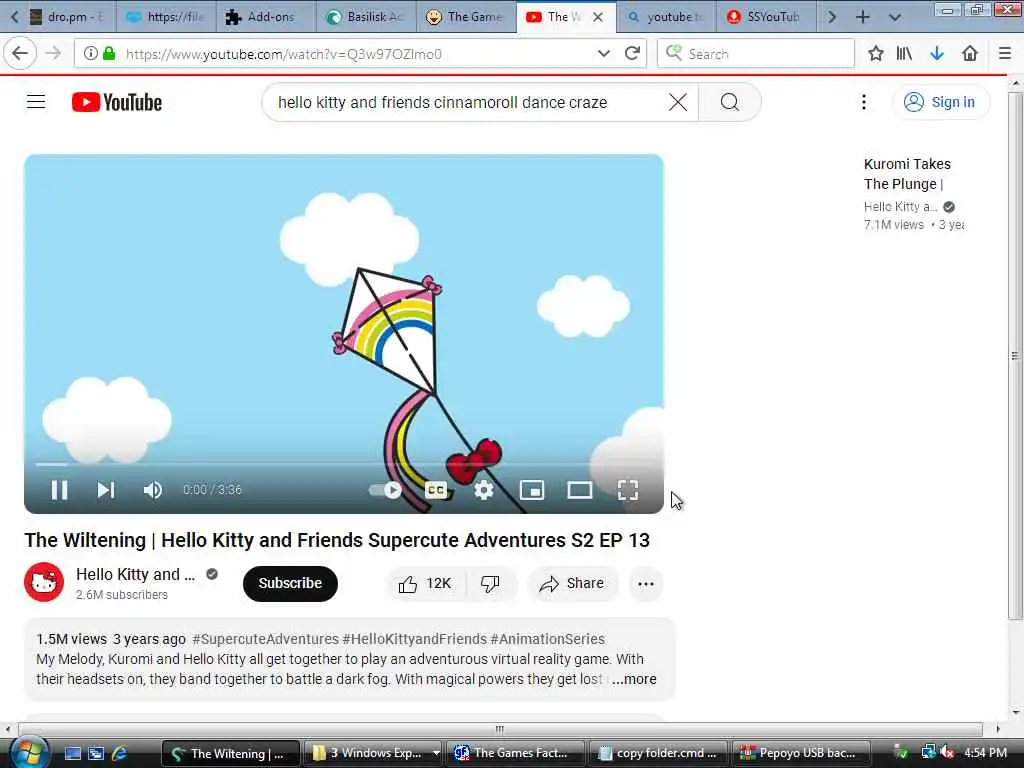Image resolution: width=1024 pixels, height=768 pixels.
Task: Open URL history dropdown arrow
Action: click(603, 54)
